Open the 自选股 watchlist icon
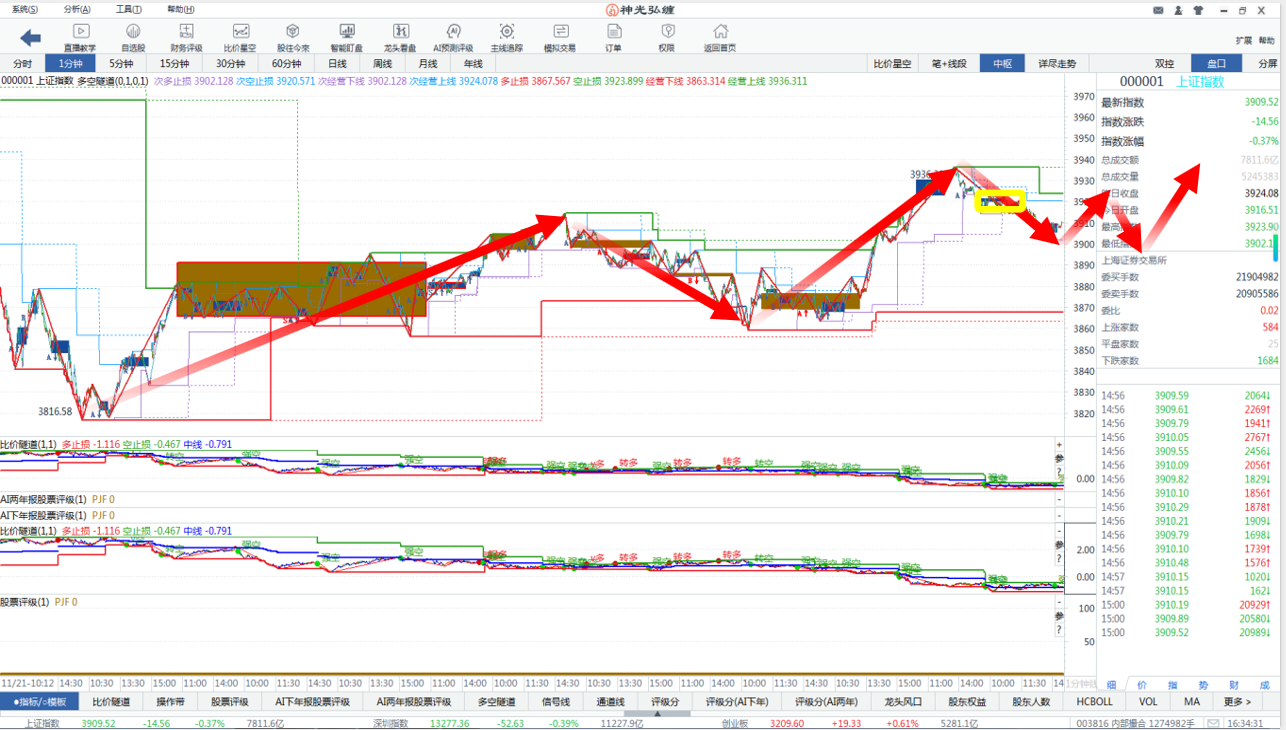Image resolution: width=1286 pixels, height=730 pixels. [x=133, y=38]
